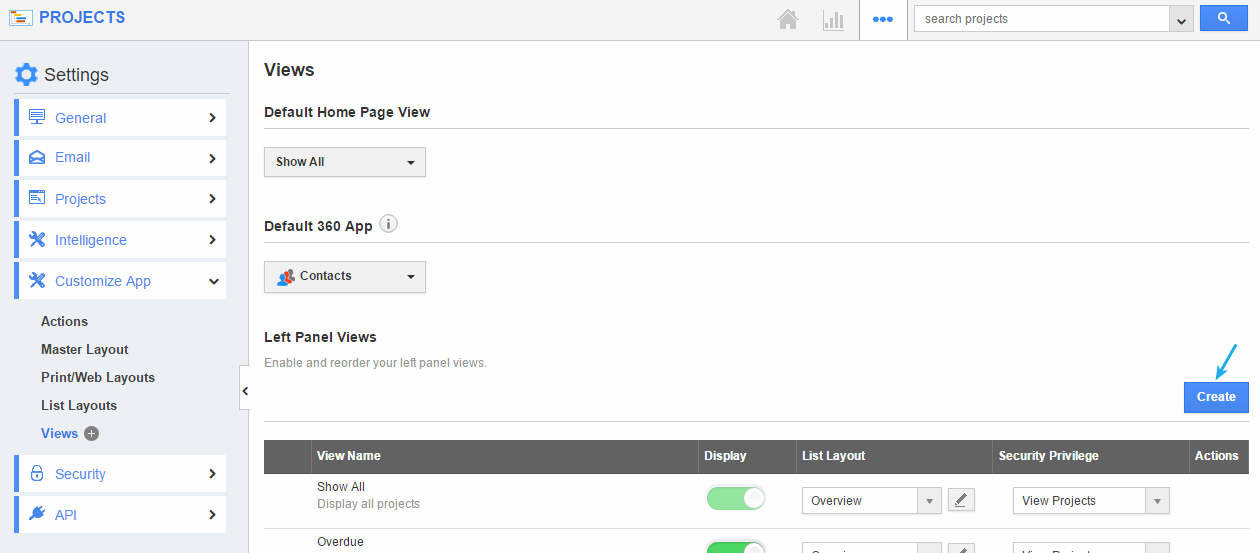This screenshot has width=1260, height=553.
Task: Collapse the left settings panel arrow
Action: pos(244,390)
